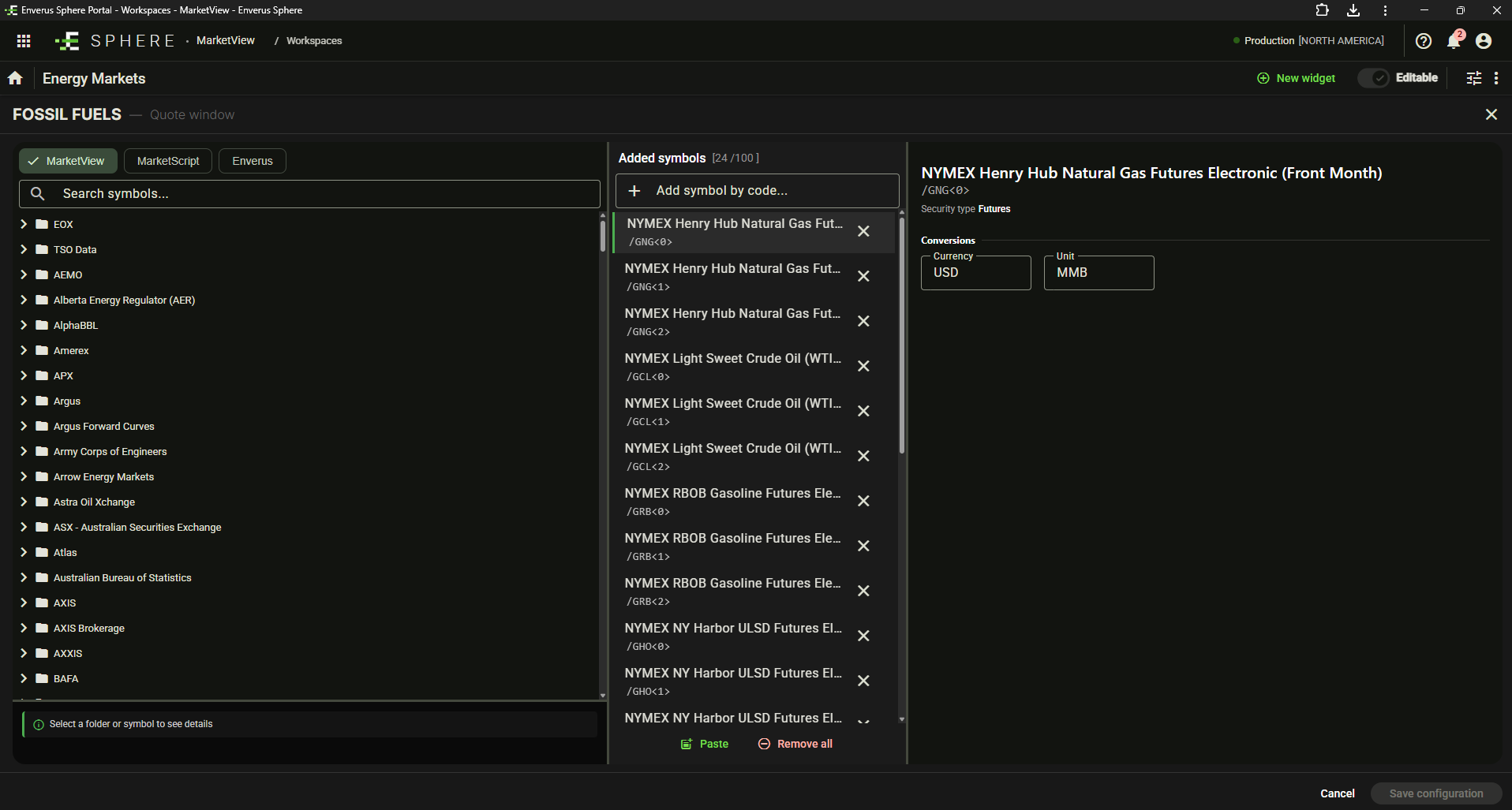
Task: Cancel the quote window configuration
Action: [x=1338, y=793]
